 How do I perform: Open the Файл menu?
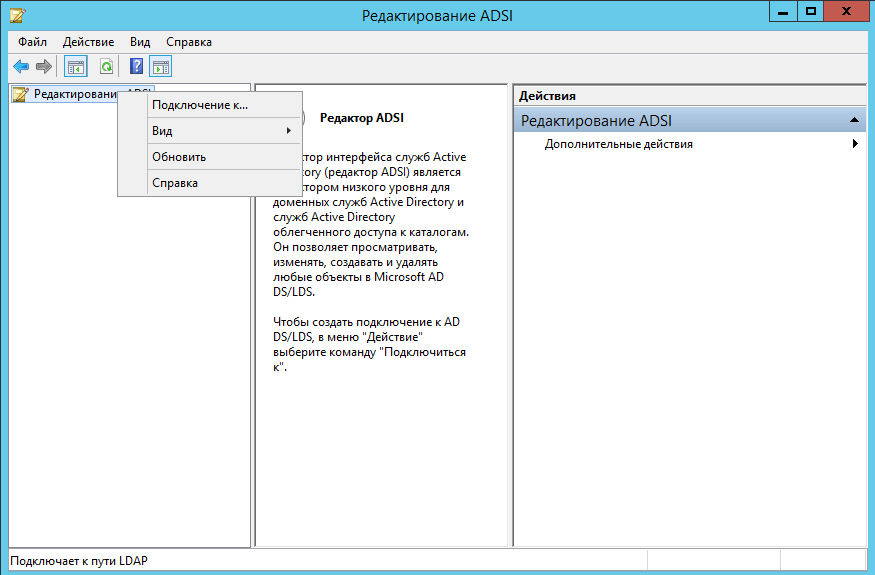[x=32, y=42]
